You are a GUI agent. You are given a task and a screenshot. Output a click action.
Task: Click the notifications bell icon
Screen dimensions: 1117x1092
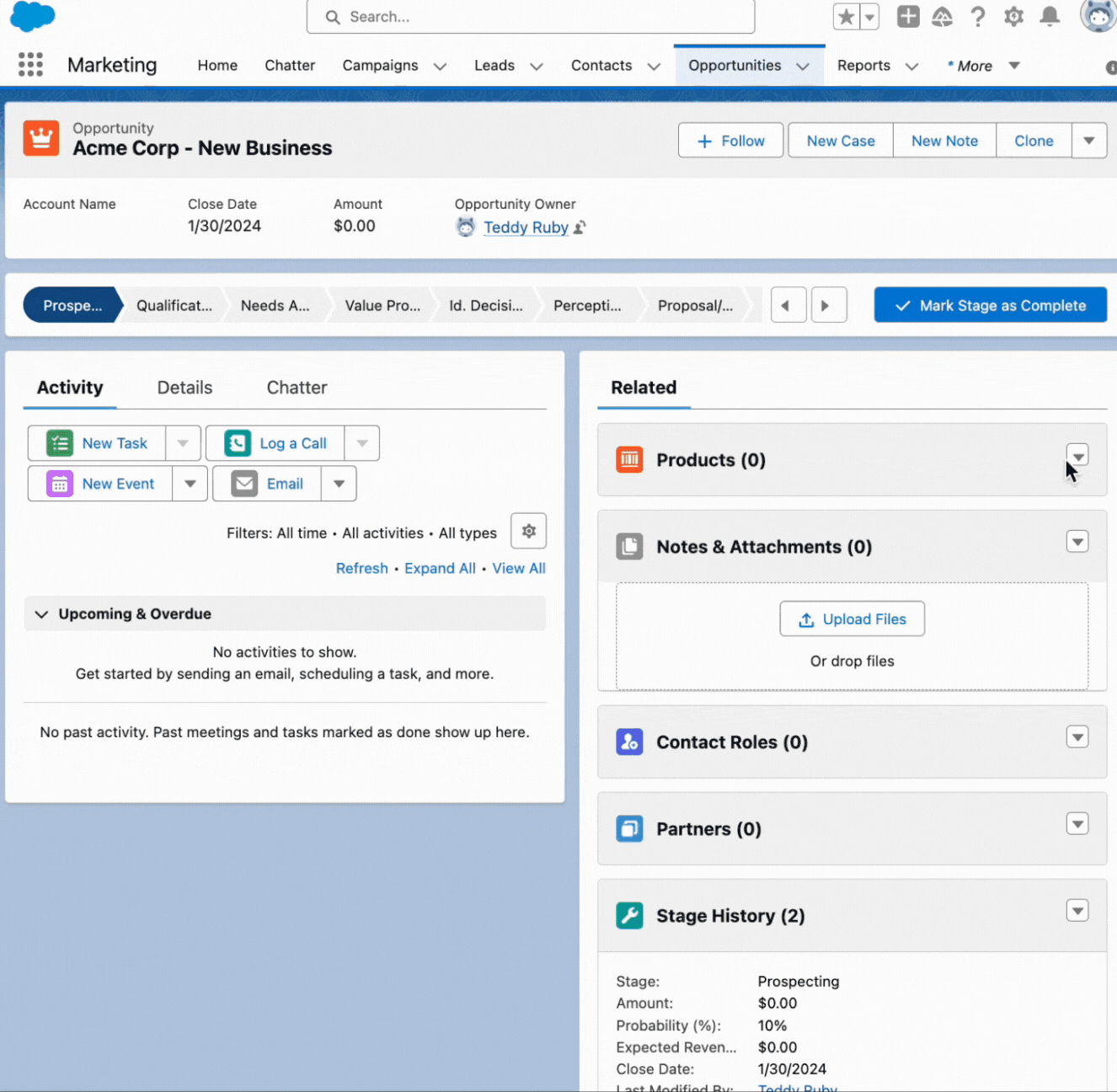1049,16
